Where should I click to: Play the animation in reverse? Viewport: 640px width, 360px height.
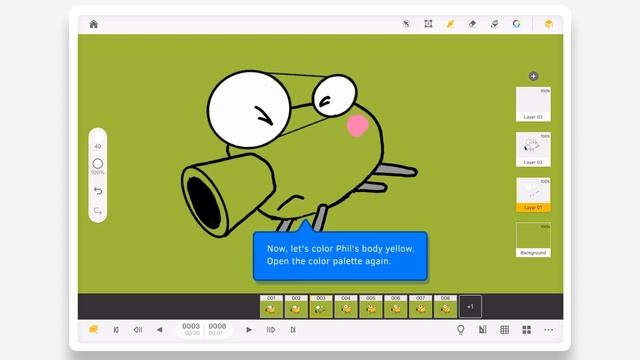(x=160, y=330)
